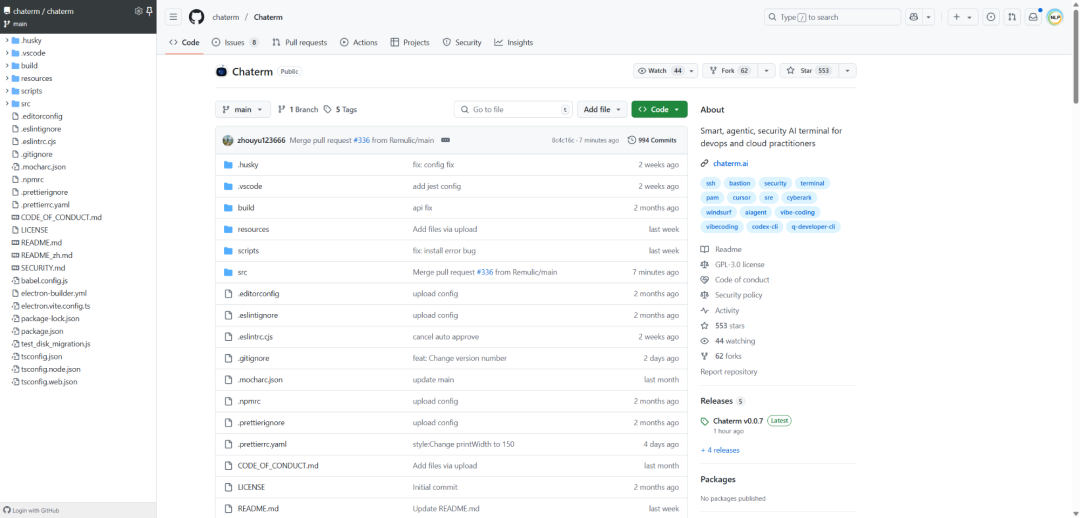Click the Report repository link
This screenshot has height=518, width=1080.
(x=729, y=372)
